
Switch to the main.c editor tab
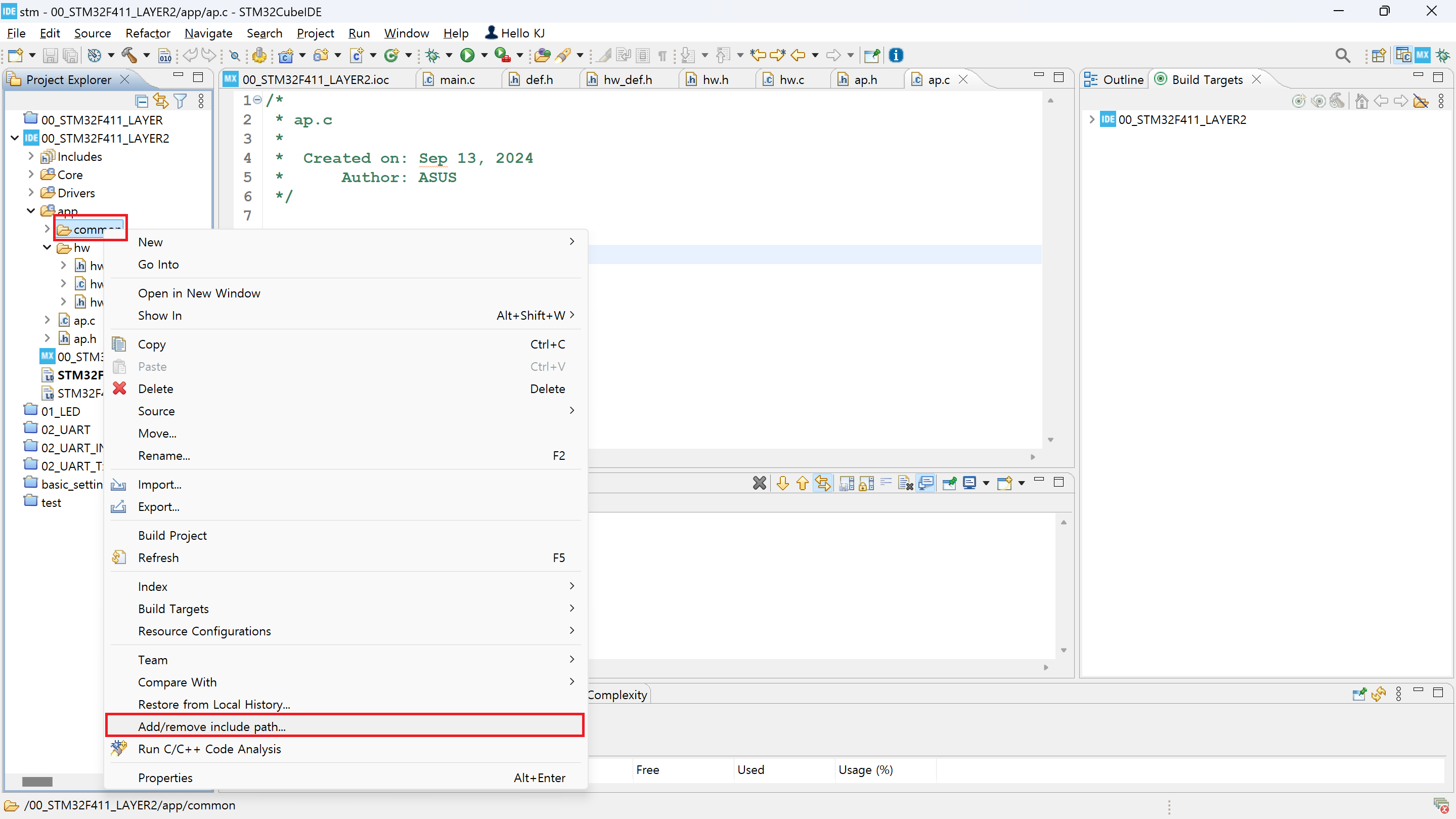click(457, 80)
